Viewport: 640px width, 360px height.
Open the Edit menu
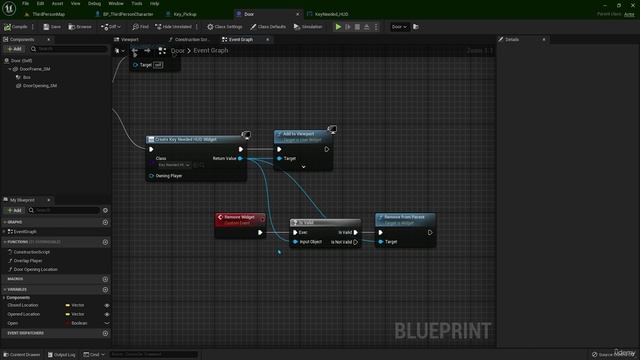(x=40, y=3)
